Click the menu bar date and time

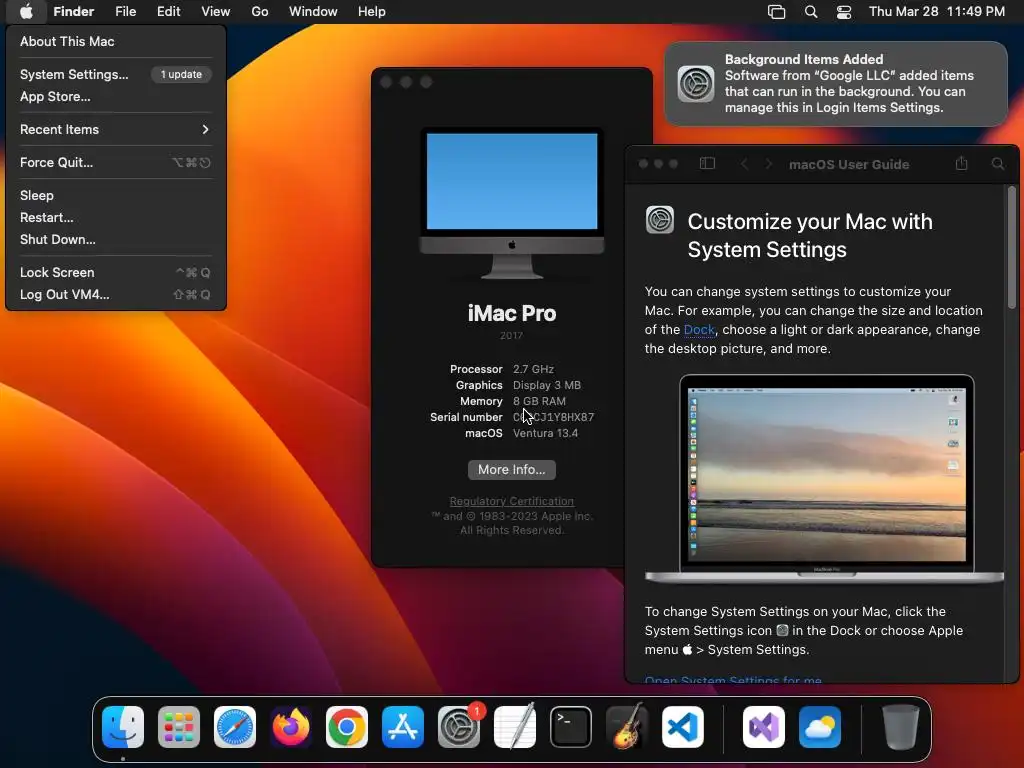point(936,12)
